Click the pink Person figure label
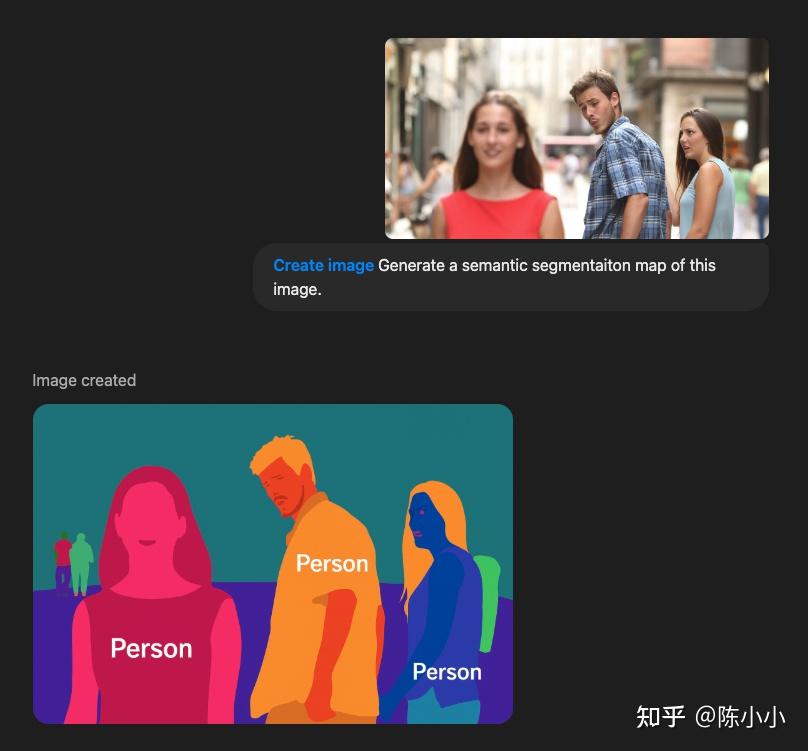 (151, 648)
